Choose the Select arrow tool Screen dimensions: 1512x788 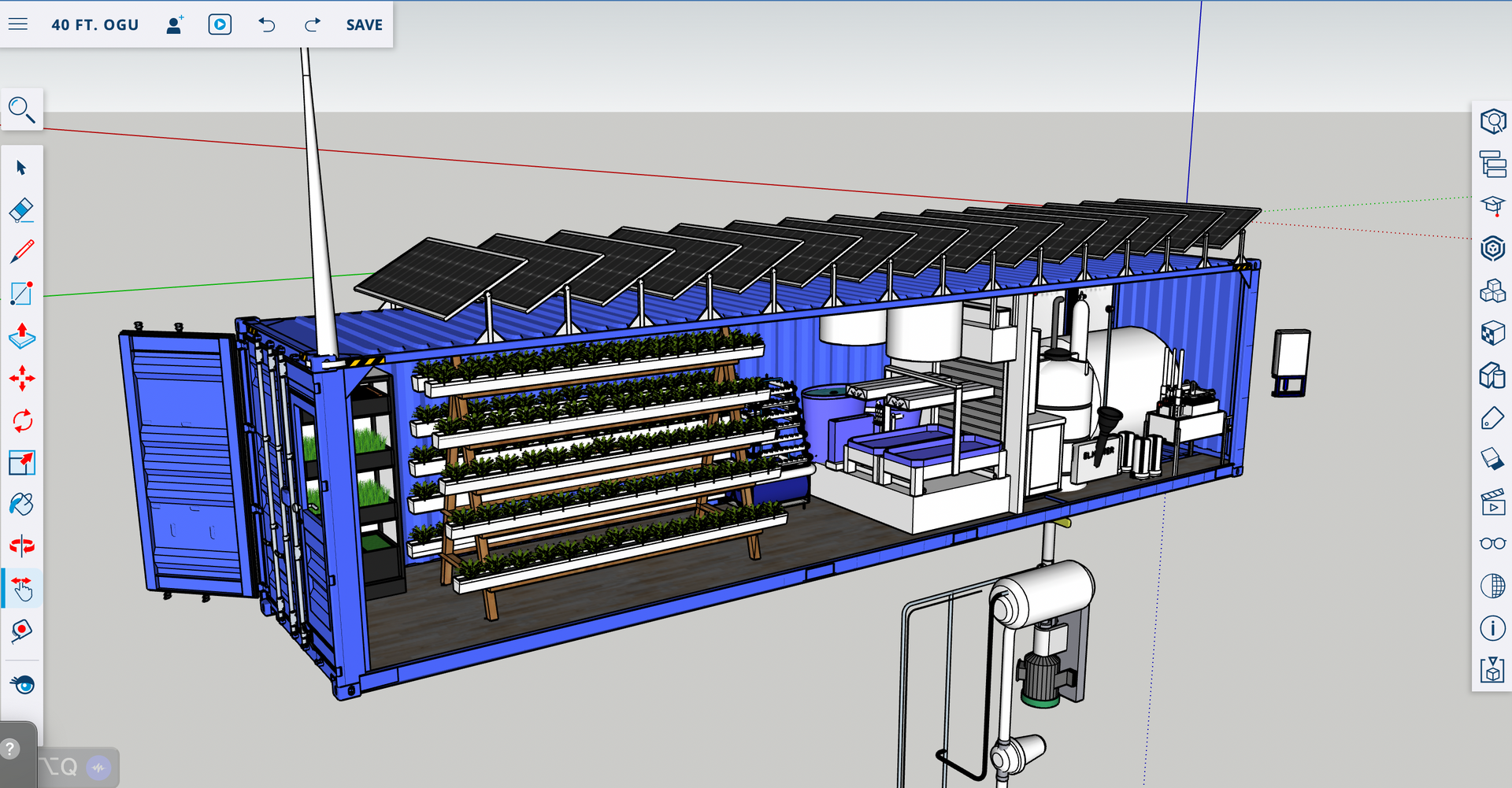21,168
